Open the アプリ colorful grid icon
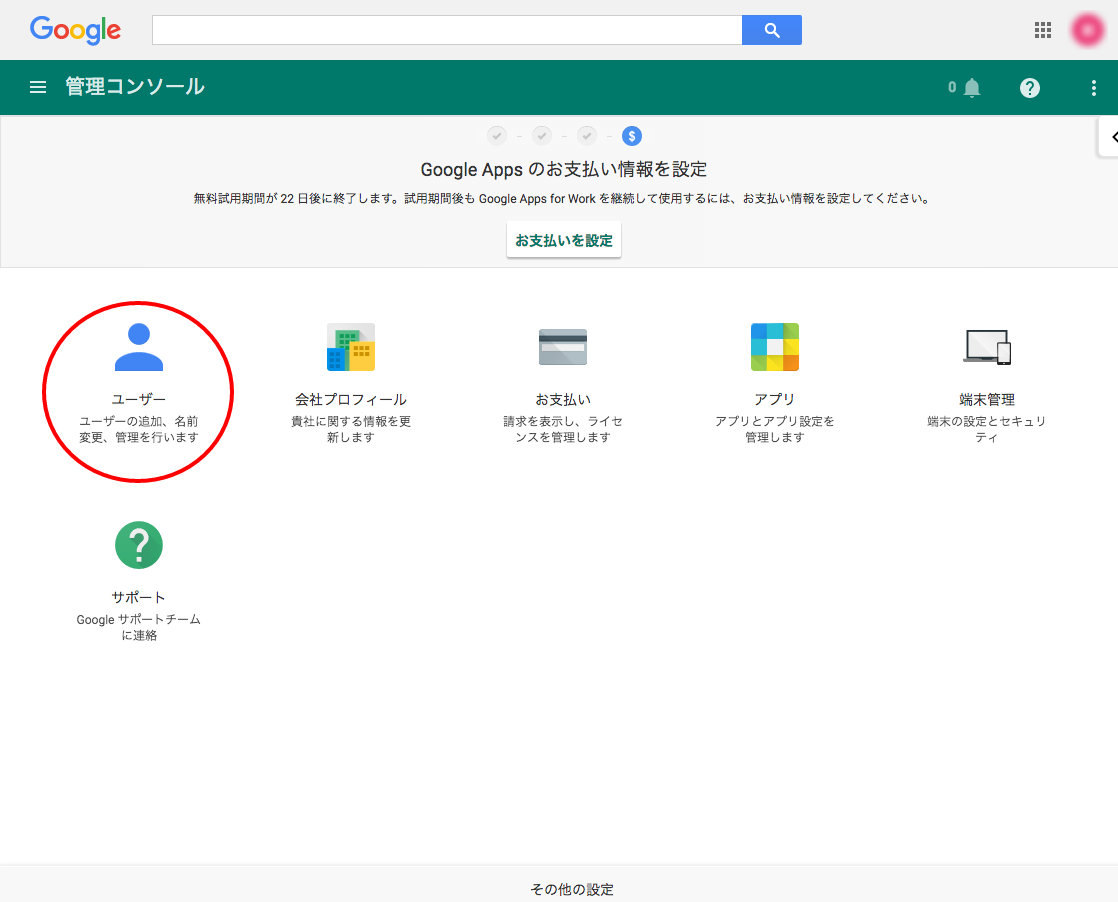Image resolution: width=1118 pixels, height=902 pixels. 775,347
